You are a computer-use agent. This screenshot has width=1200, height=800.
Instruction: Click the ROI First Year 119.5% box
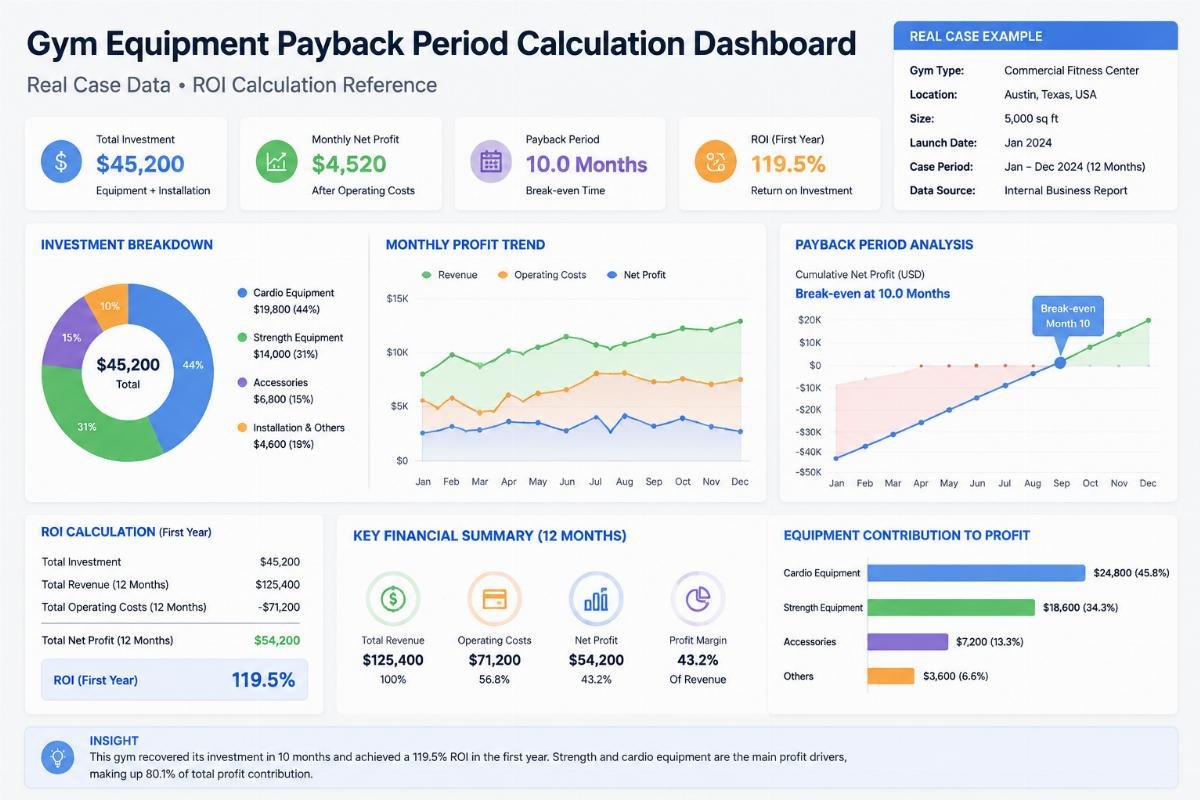pos(174,680)
